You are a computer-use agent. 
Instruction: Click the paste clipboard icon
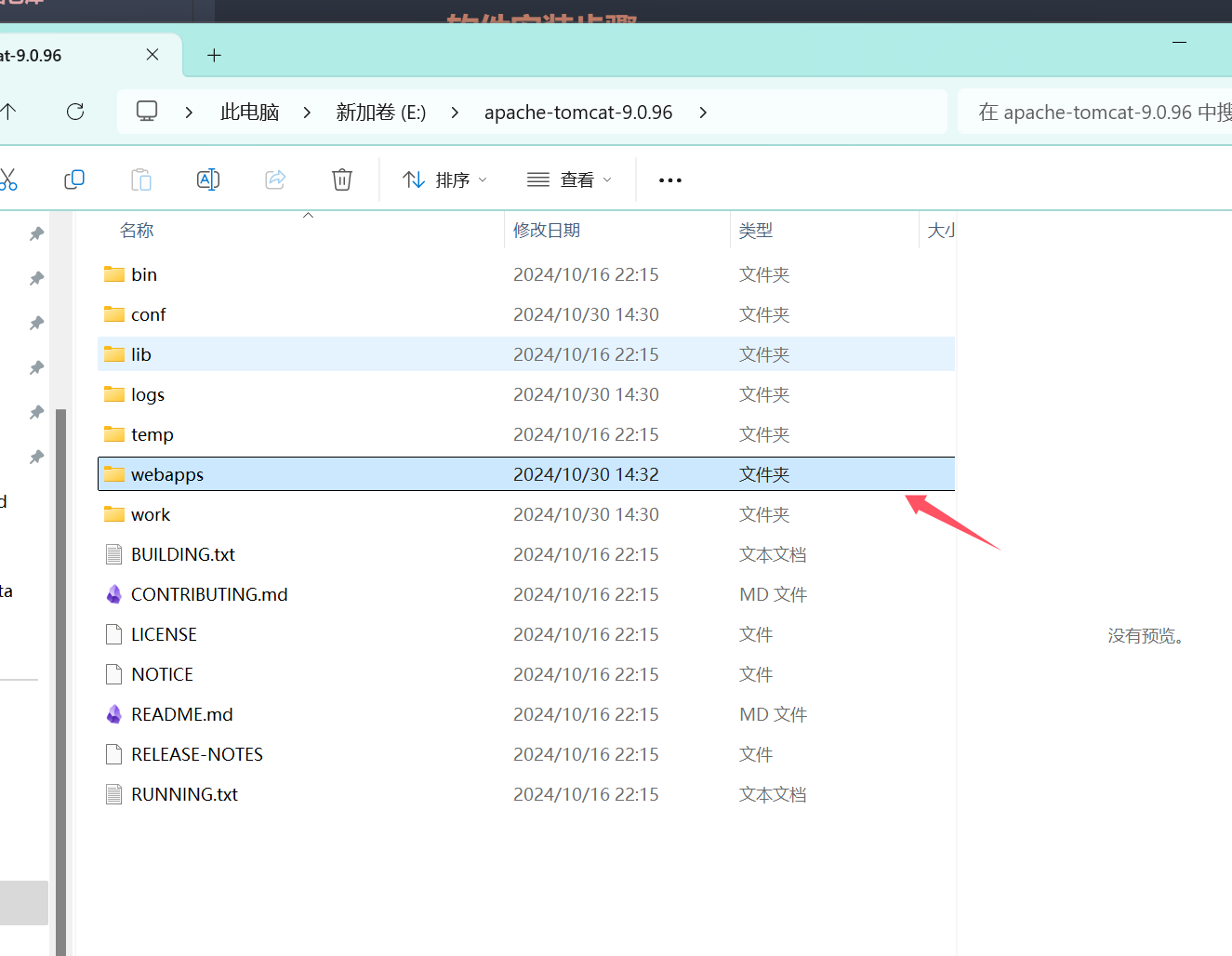point(141,179)
